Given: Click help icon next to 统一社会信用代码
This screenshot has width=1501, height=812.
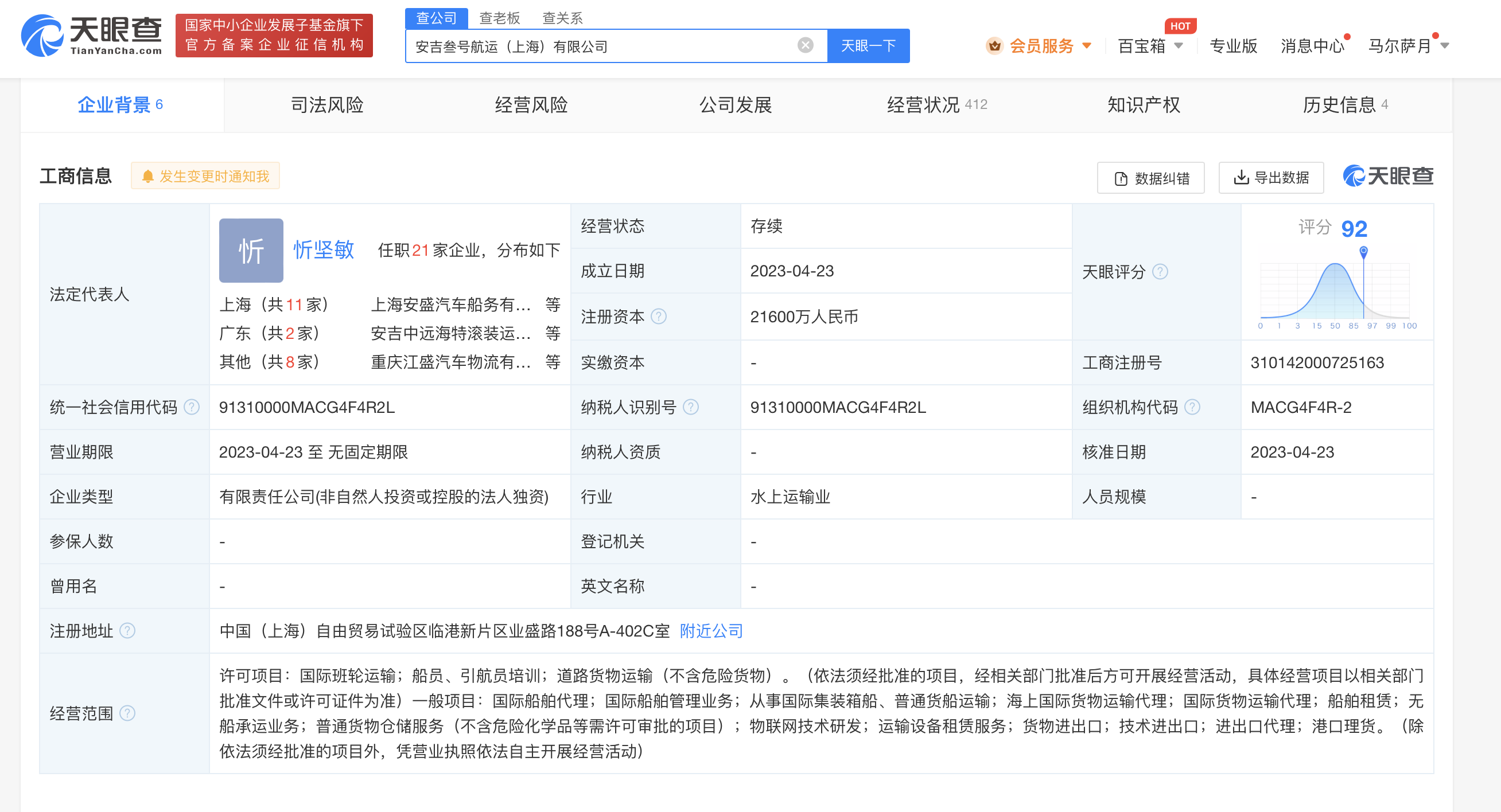Looking at the screenshot, I should point(192,407).
